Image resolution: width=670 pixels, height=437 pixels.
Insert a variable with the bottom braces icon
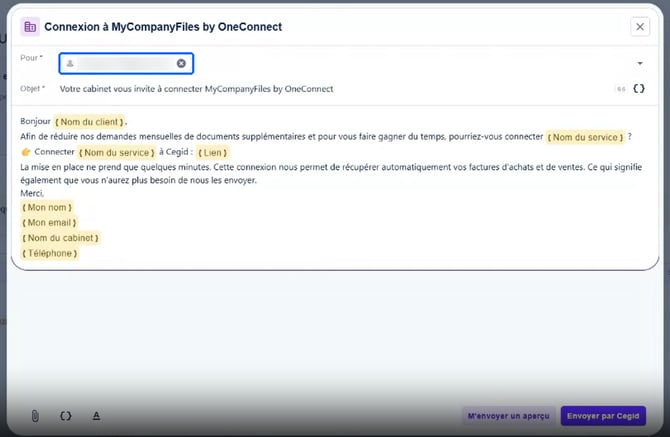(x=65, y=416)
